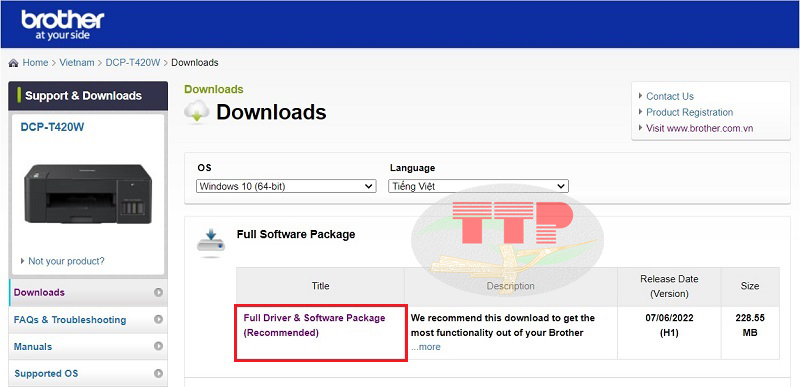
Task: Expand the description with ...more link
Action: point(426,347)
